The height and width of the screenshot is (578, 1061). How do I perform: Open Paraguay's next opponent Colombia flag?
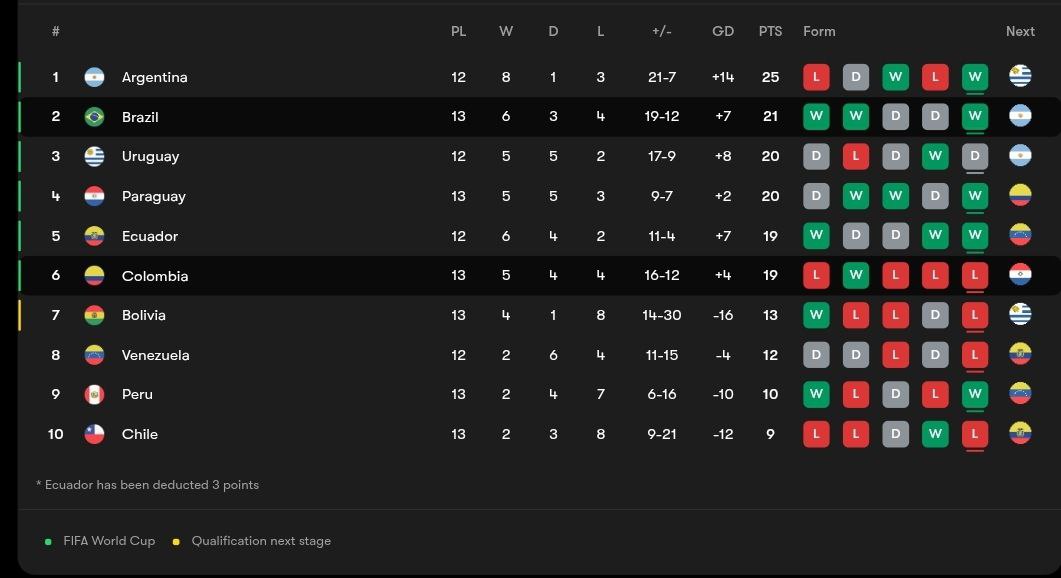click(x=1020, y=196)
